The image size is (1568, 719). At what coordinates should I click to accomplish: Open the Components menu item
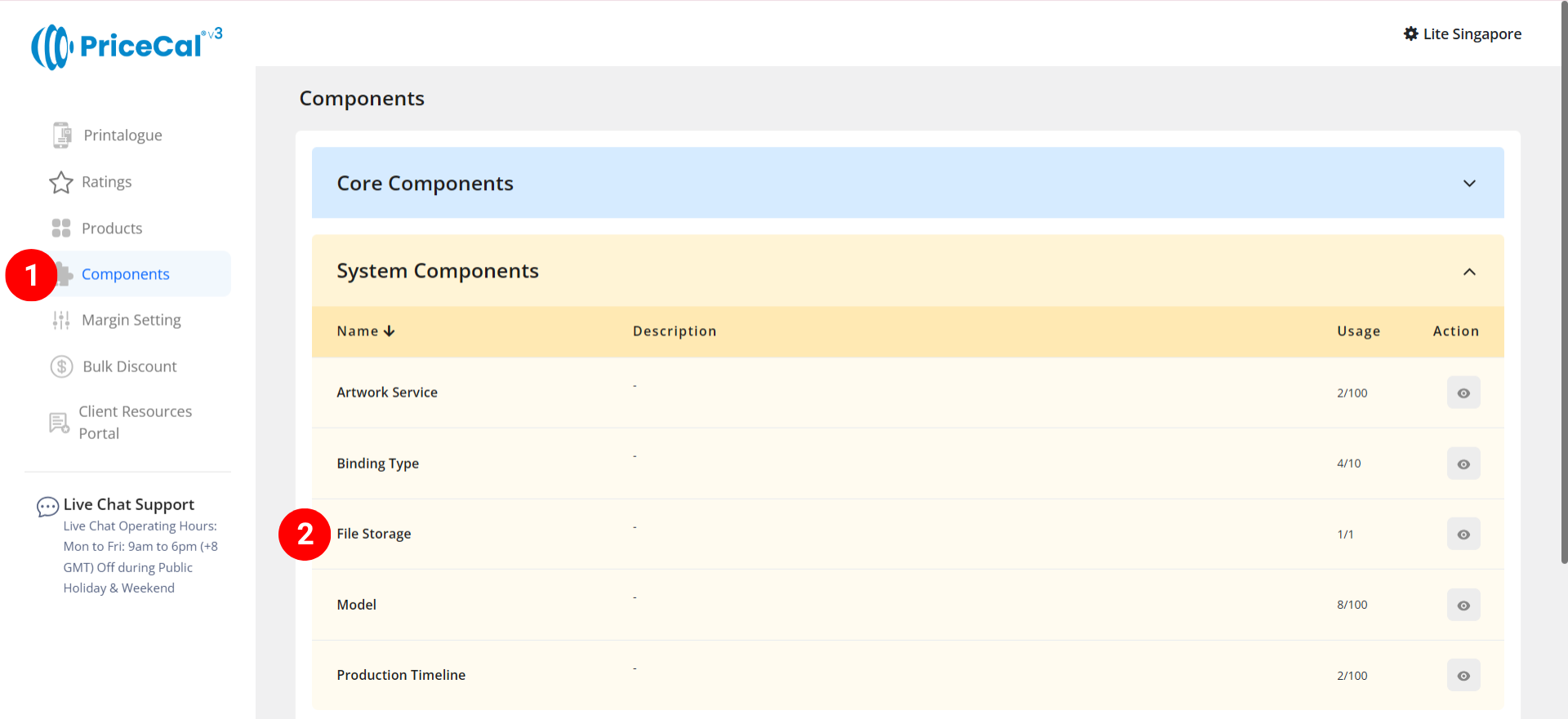point(126,274)
